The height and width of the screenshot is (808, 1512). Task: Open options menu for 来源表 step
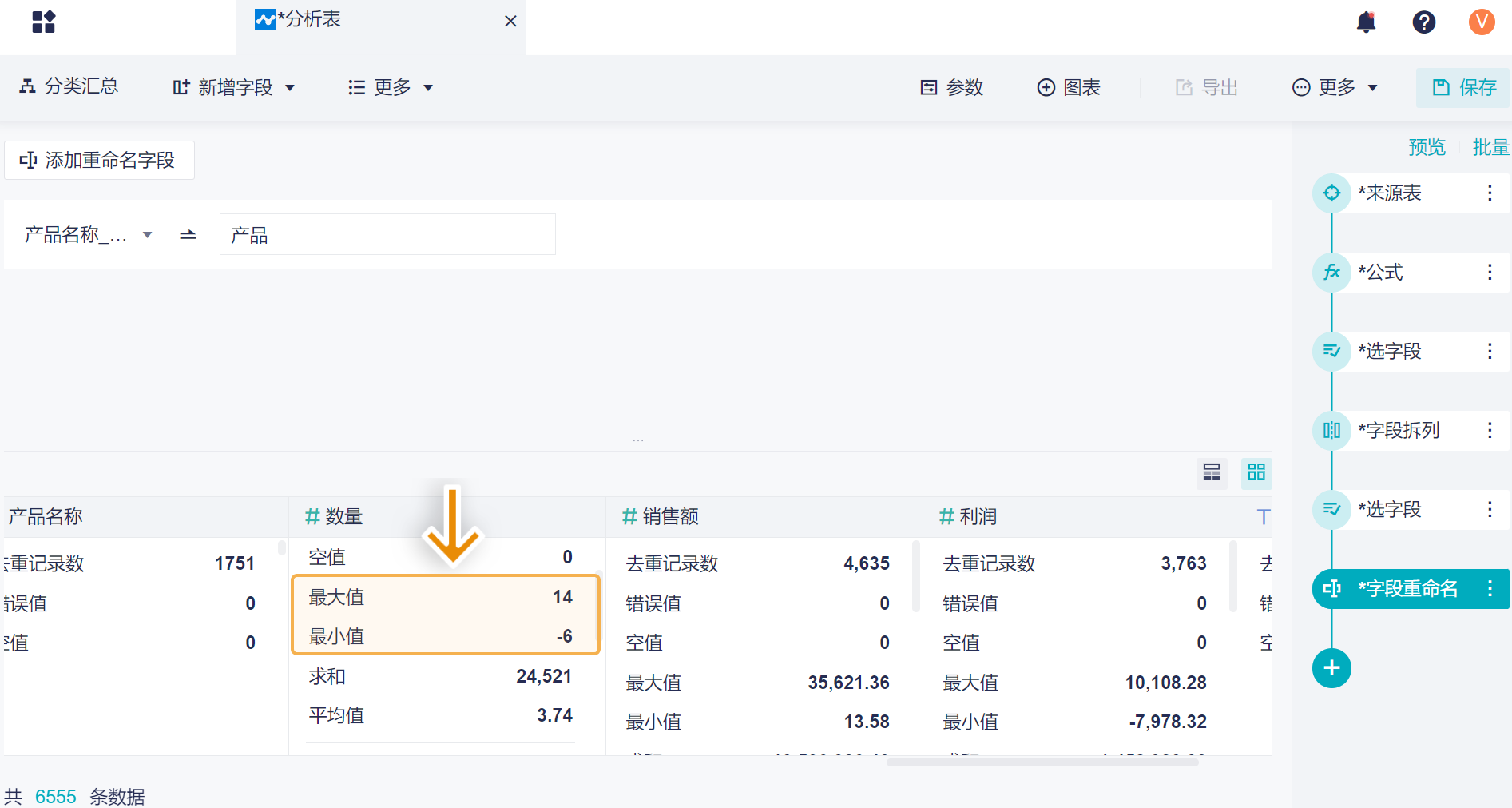1490,193
